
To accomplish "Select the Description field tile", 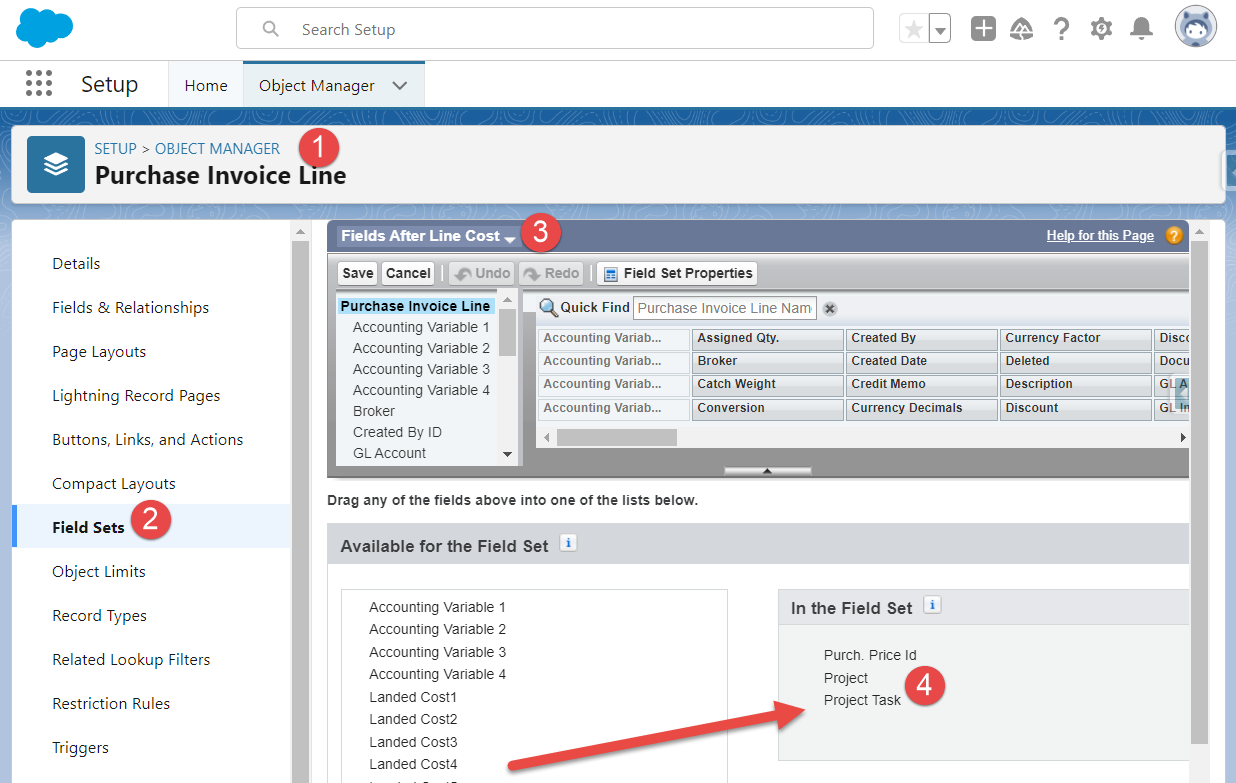I will [x=1075, y=384].
